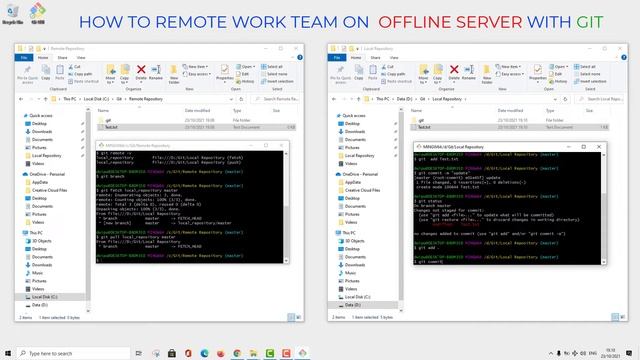Open Microsoft Store from taskbar

coord(172,353)
